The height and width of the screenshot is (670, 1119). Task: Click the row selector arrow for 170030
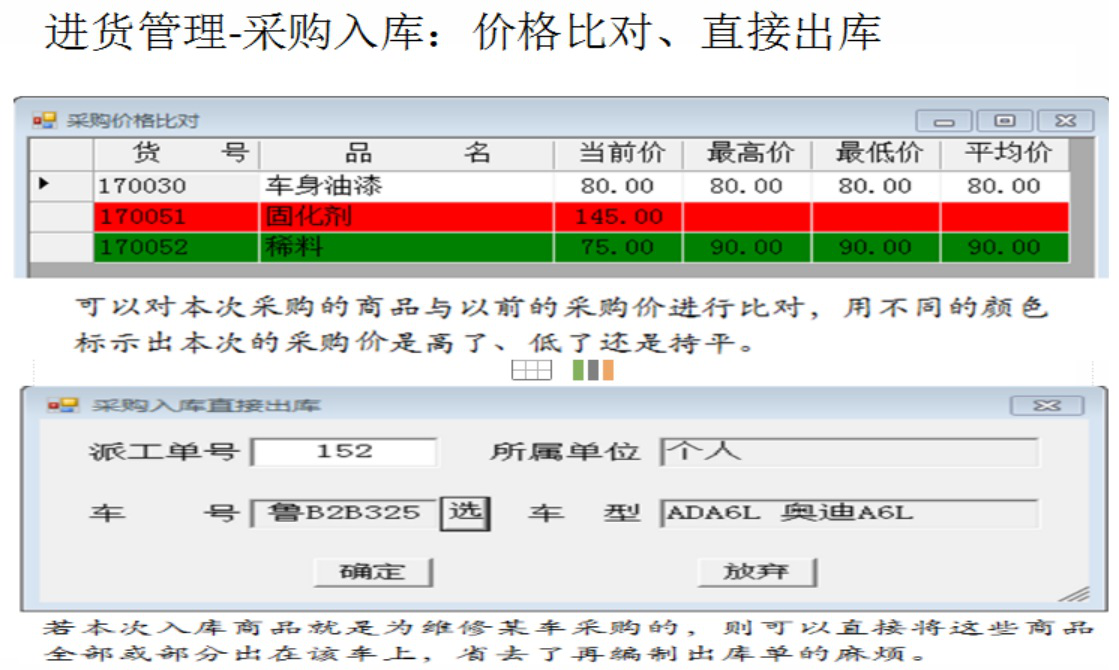pyautogui.click(x=45, y=185)
